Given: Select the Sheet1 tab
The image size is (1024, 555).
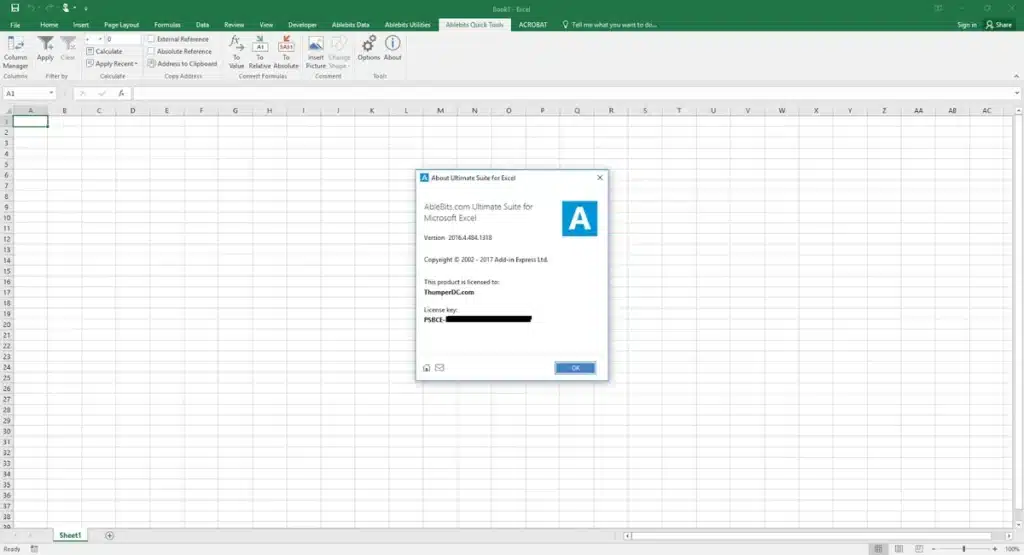Looking at the screenshot, I should click(x=70, y=535).
